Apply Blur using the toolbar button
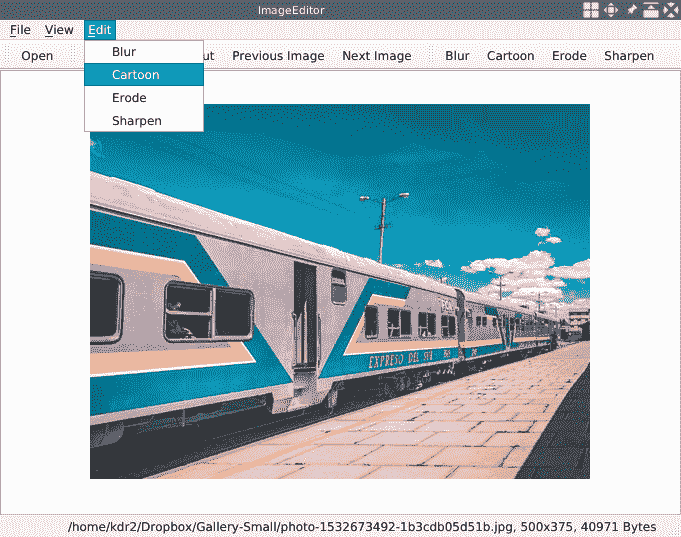Screen dimensions: 681x537 click(x=457, y=56)
